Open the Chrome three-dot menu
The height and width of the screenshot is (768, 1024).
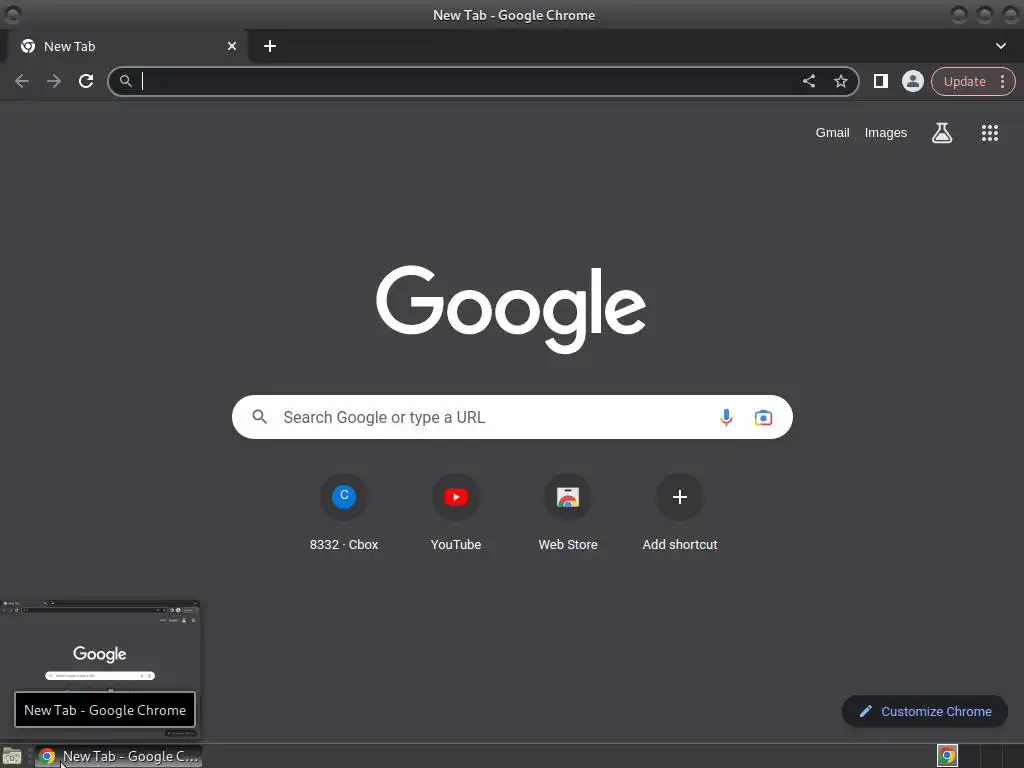pyautogui.click(x=1002, y=81)
